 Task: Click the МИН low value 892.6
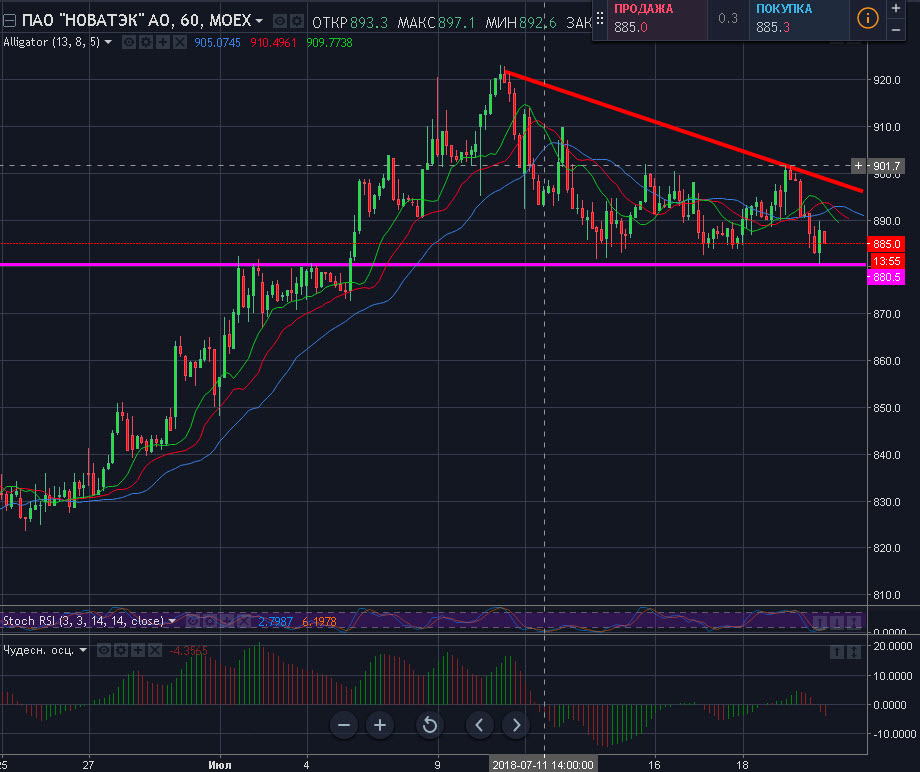(537, 22)
